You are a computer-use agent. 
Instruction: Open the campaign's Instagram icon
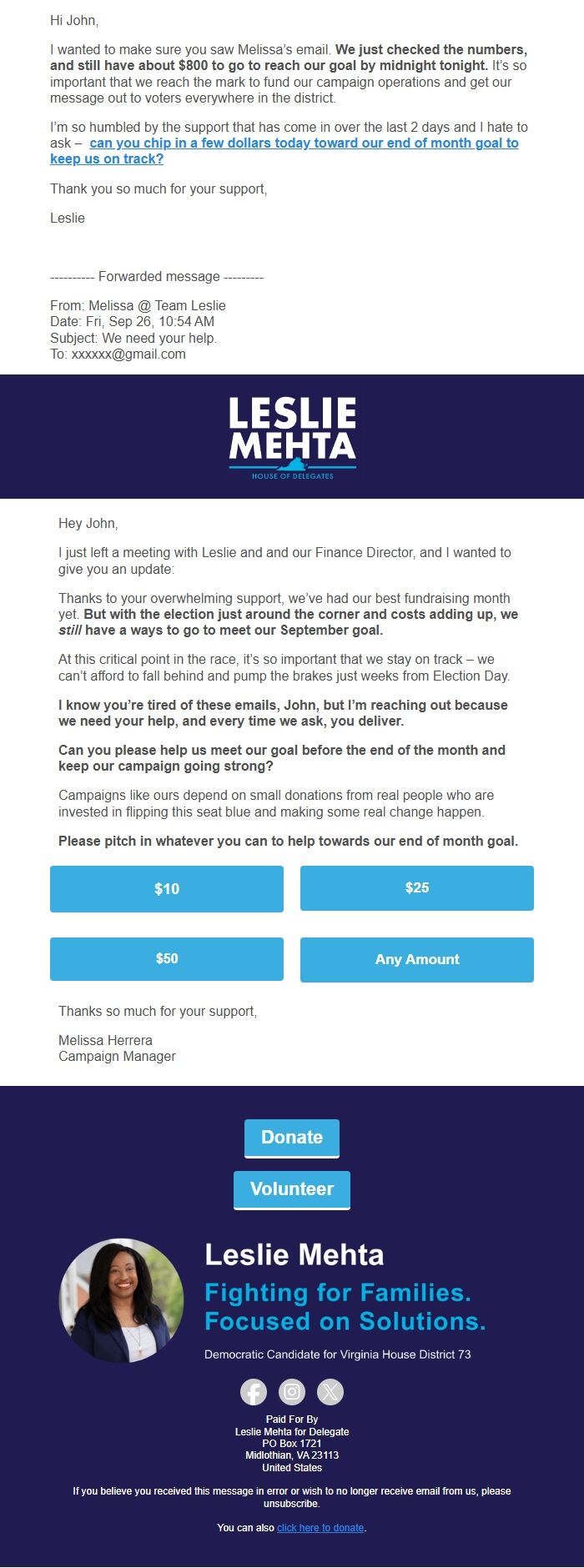tap(292, 1392)
